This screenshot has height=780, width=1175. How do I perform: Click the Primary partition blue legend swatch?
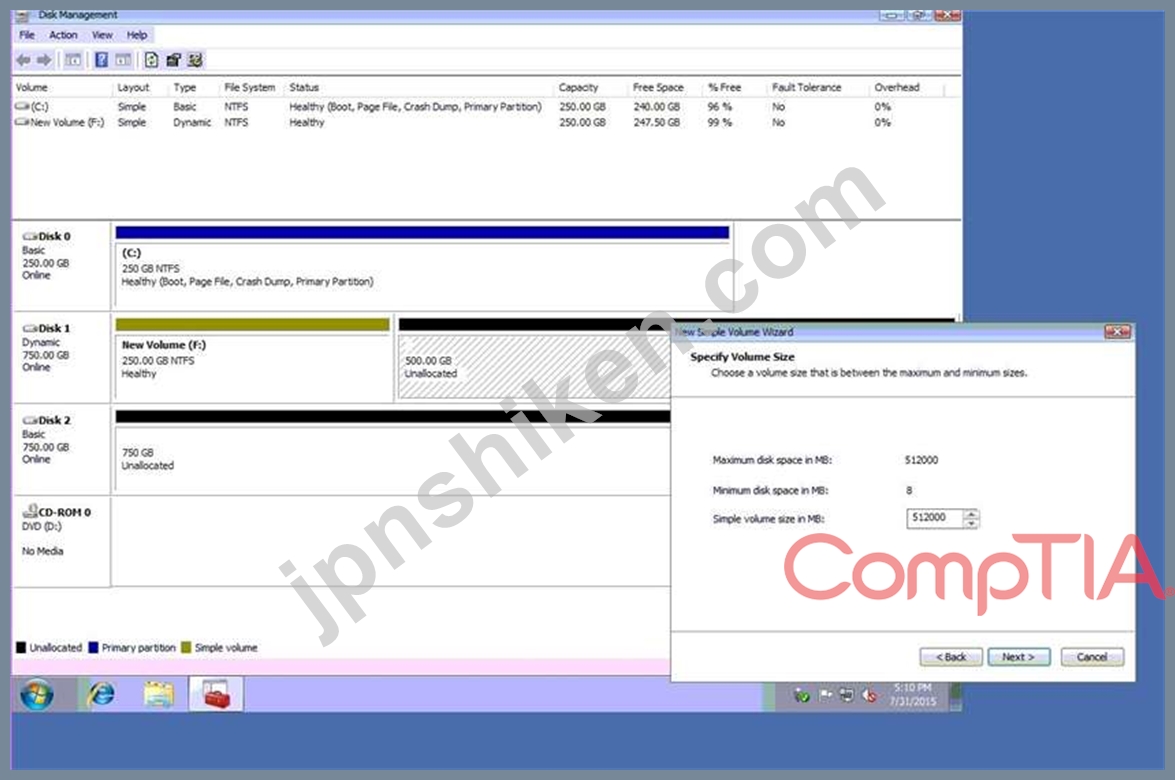pyautogui.click(x=93, y=647)
